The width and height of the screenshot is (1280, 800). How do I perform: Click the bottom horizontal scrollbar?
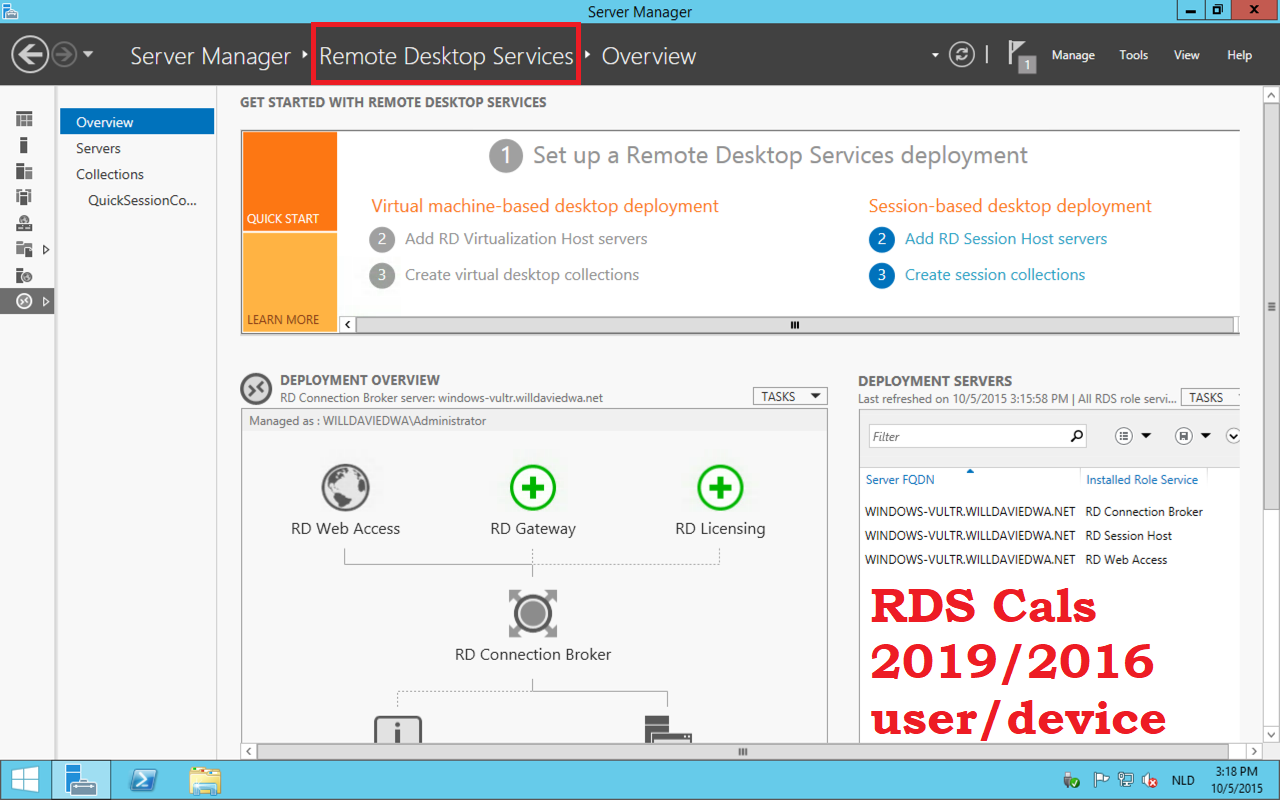point(744,752)
